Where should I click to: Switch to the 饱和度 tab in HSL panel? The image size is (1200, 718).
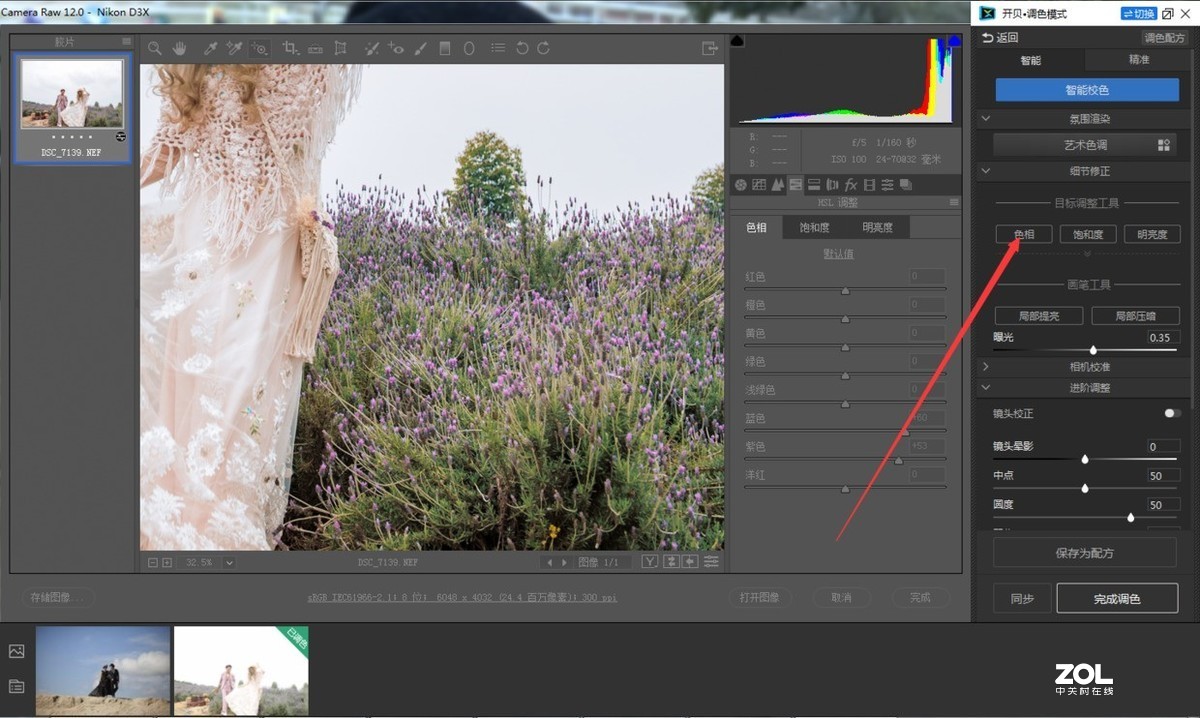pyautogui.click(x=814, y=228)
